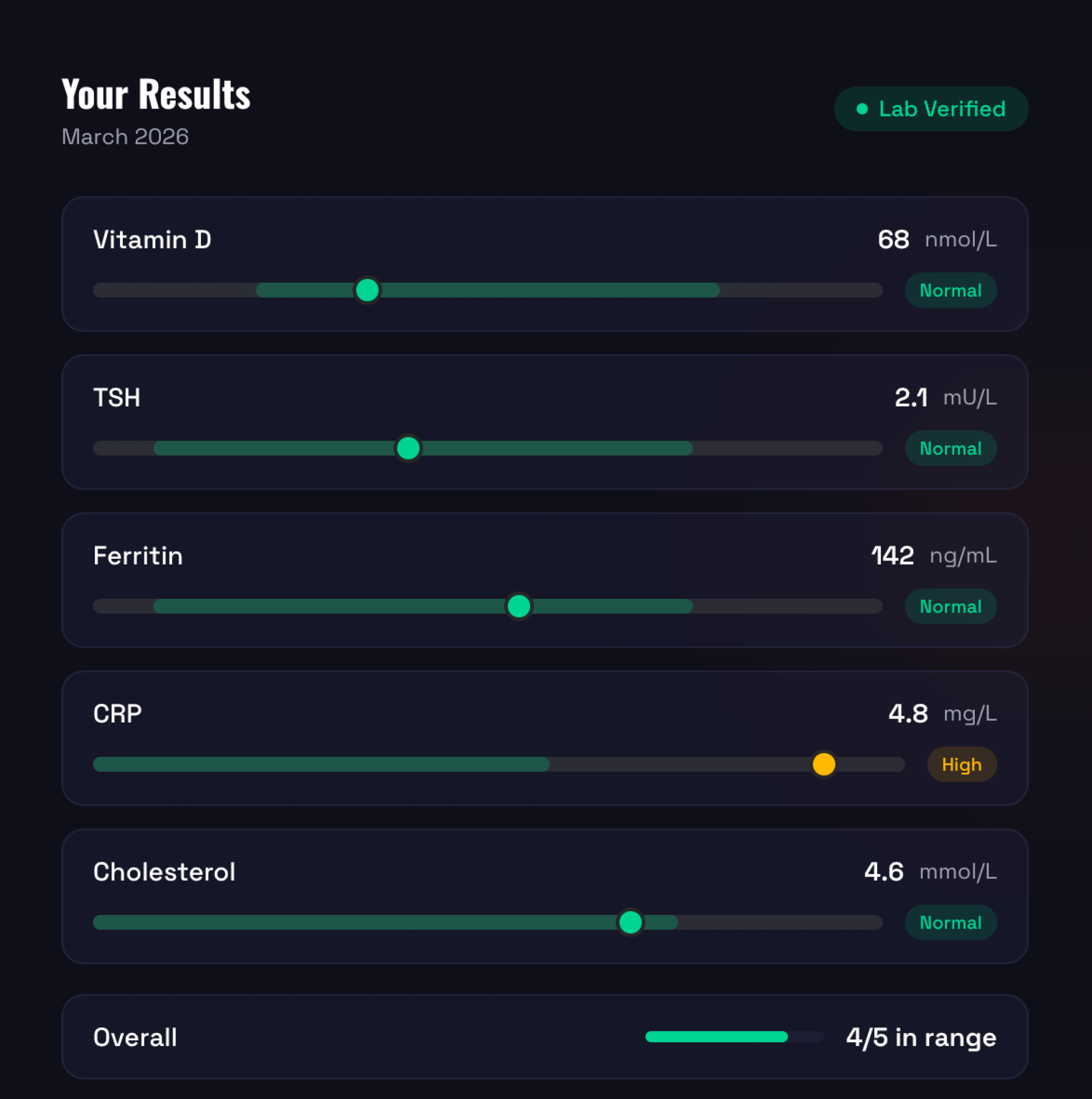Viewport: 1092px width, 1099px height.
Task: Click the Lab Verified badge
Action: pyautogui.click(x=931, y=109)
